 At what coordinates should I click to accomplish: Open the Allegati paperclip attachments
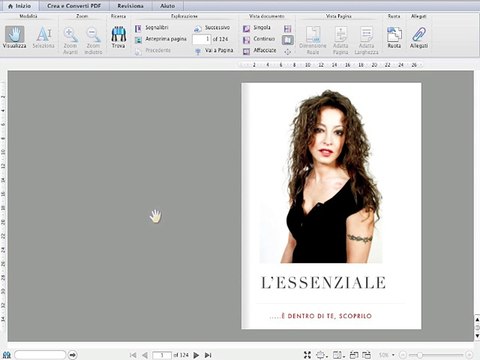[x=419, y=37]
